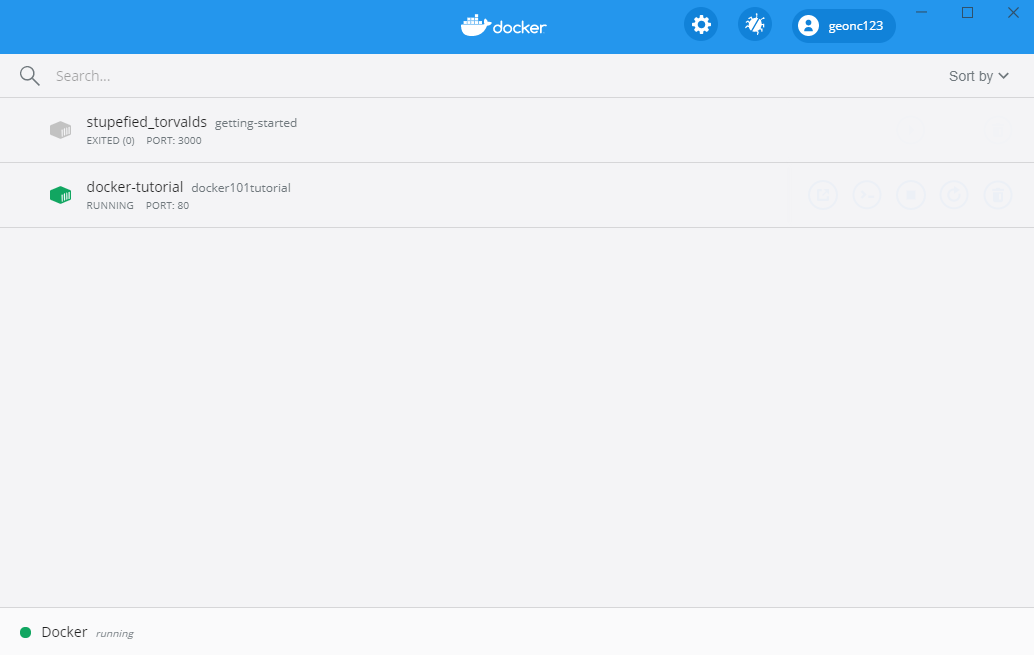Click PORT: 3000 on stupefied_torvalds
The width and height of the screenshot is (1034, 655).
[x=173, y=140]
